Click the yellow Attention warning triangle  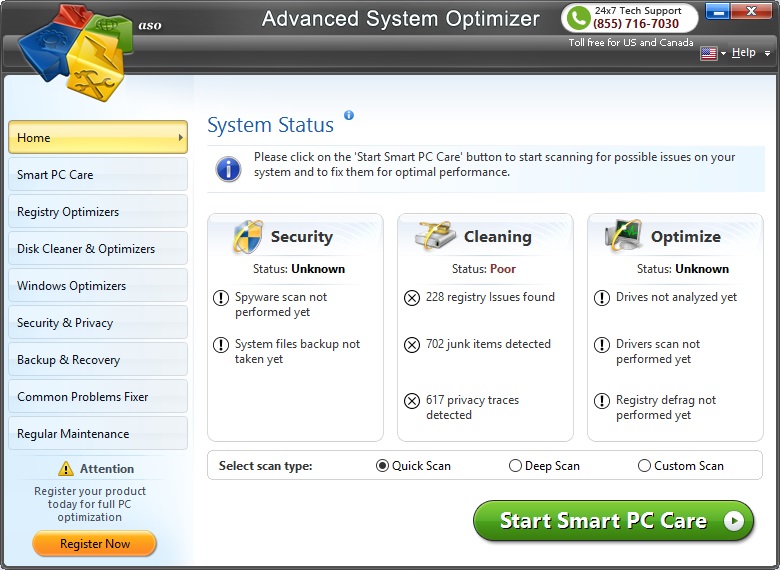(x=66, y=468)
